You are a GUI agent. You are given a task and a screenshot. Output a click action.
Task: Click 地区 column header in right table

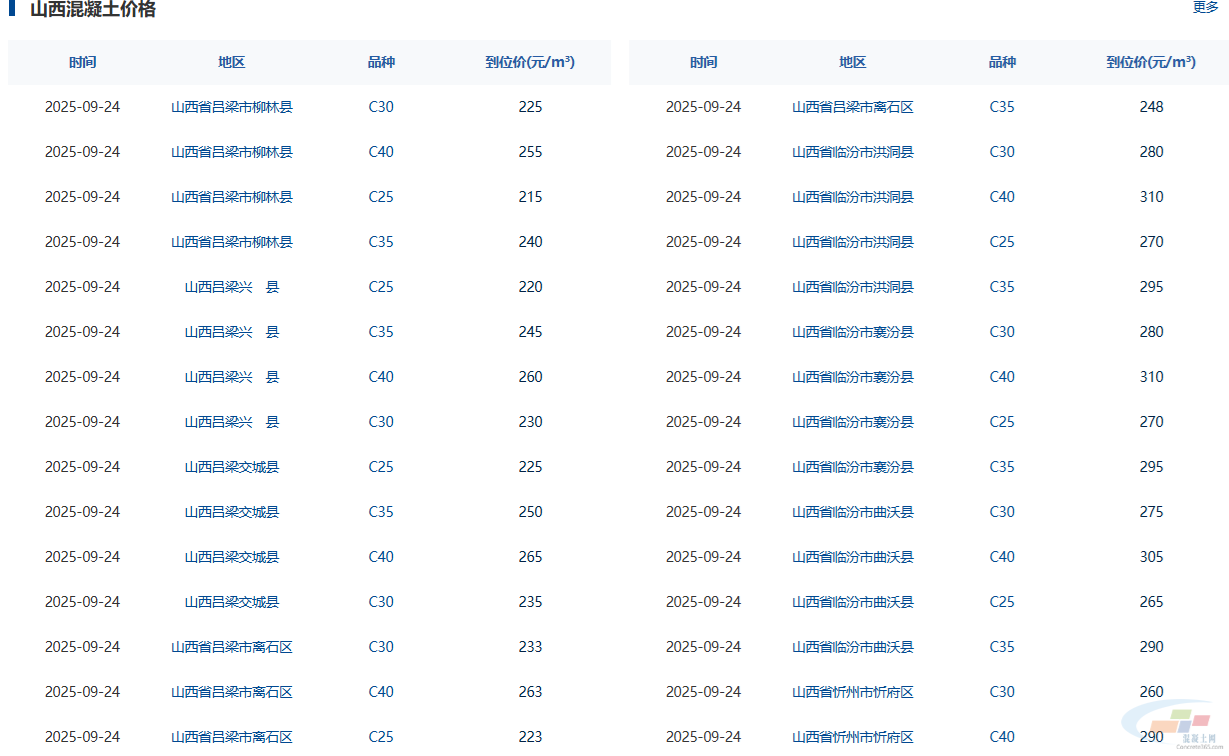tap(852, 62)
